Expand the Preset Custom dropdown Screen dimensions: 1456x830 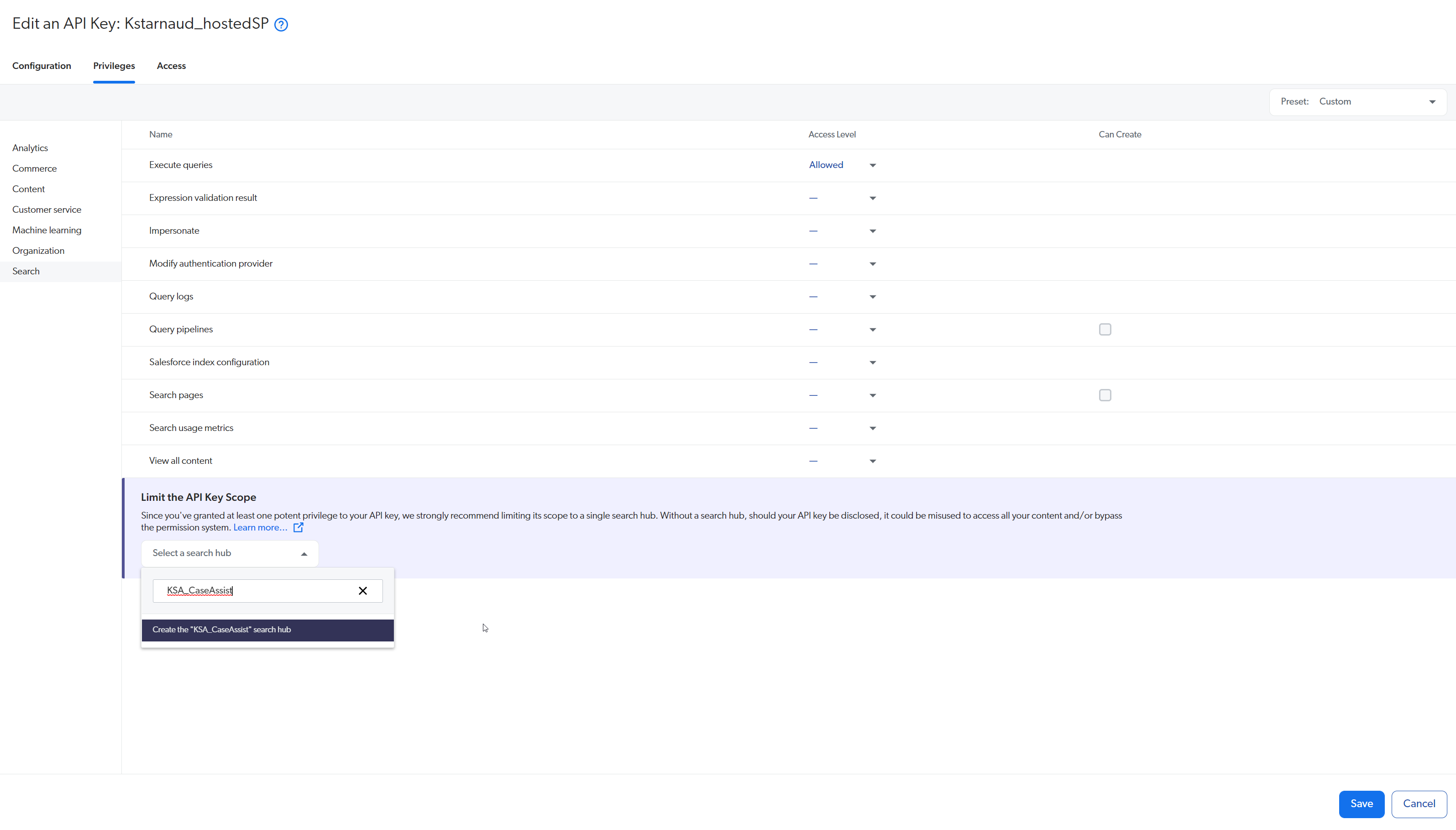[x=1358, y=102]
